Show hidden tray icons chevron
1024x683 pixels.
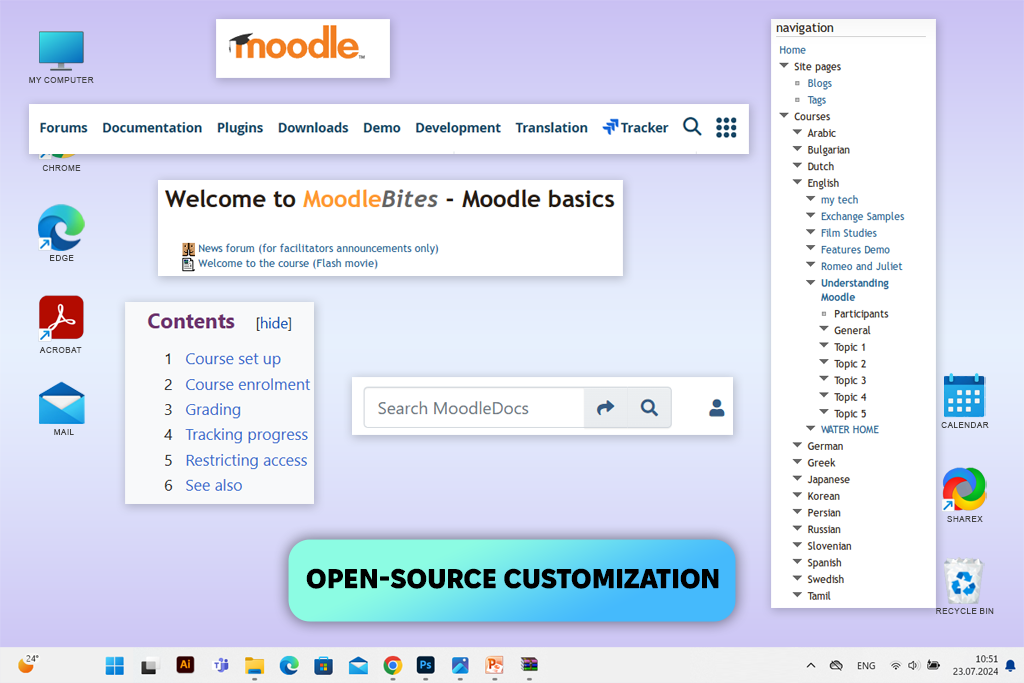810,665
